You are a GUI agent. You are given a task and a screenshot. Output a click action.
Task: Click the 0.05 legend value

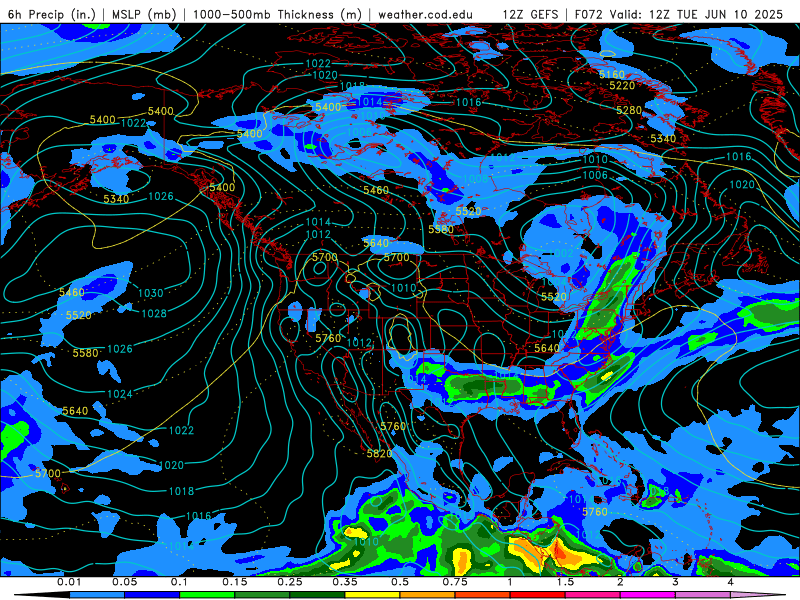tap(124, 582)
